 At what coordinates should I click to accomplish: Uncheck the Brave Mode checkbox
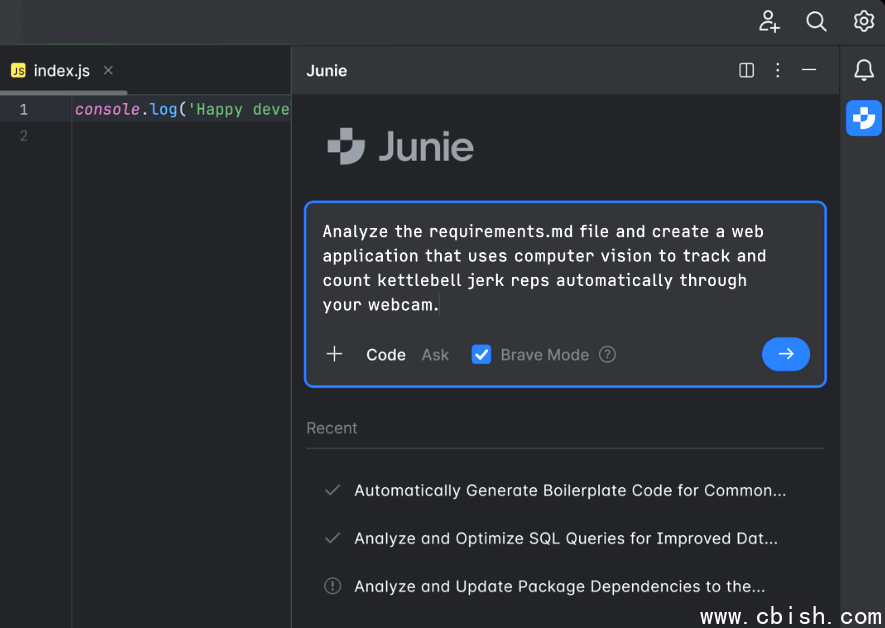click(481, 354)
